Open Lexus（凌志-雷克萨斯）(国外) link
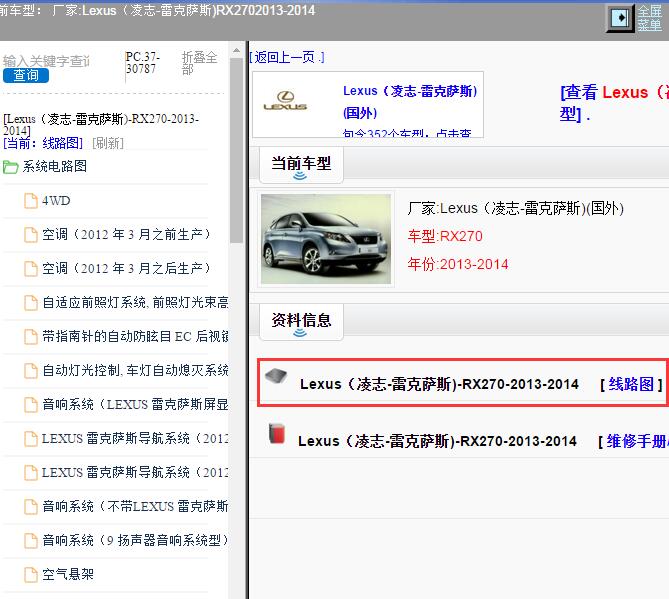 click(410, 102)
